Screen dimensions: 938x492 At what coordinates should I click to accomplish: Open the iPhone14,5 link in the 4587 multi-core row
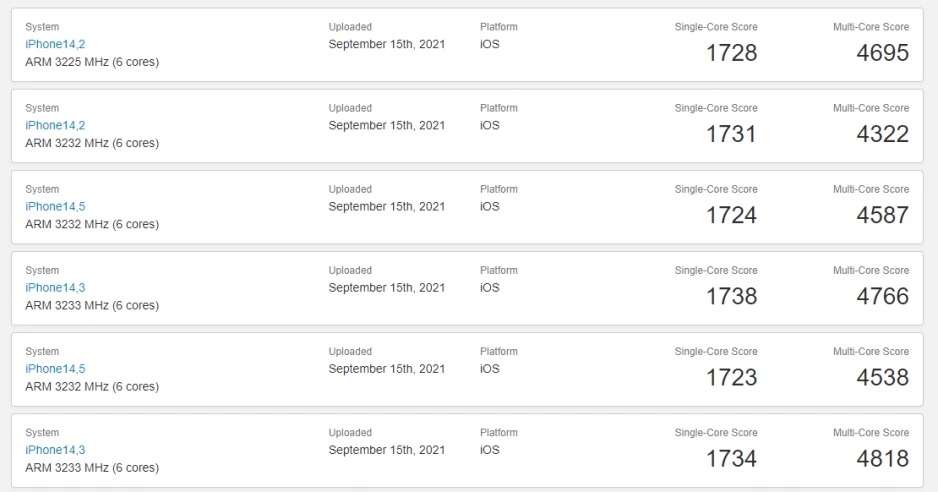55,206
